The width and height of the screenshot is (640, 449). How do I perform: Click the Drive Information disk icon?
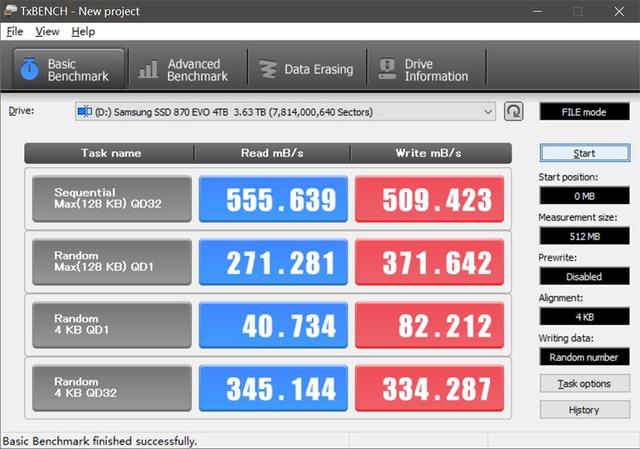point(387,69)
